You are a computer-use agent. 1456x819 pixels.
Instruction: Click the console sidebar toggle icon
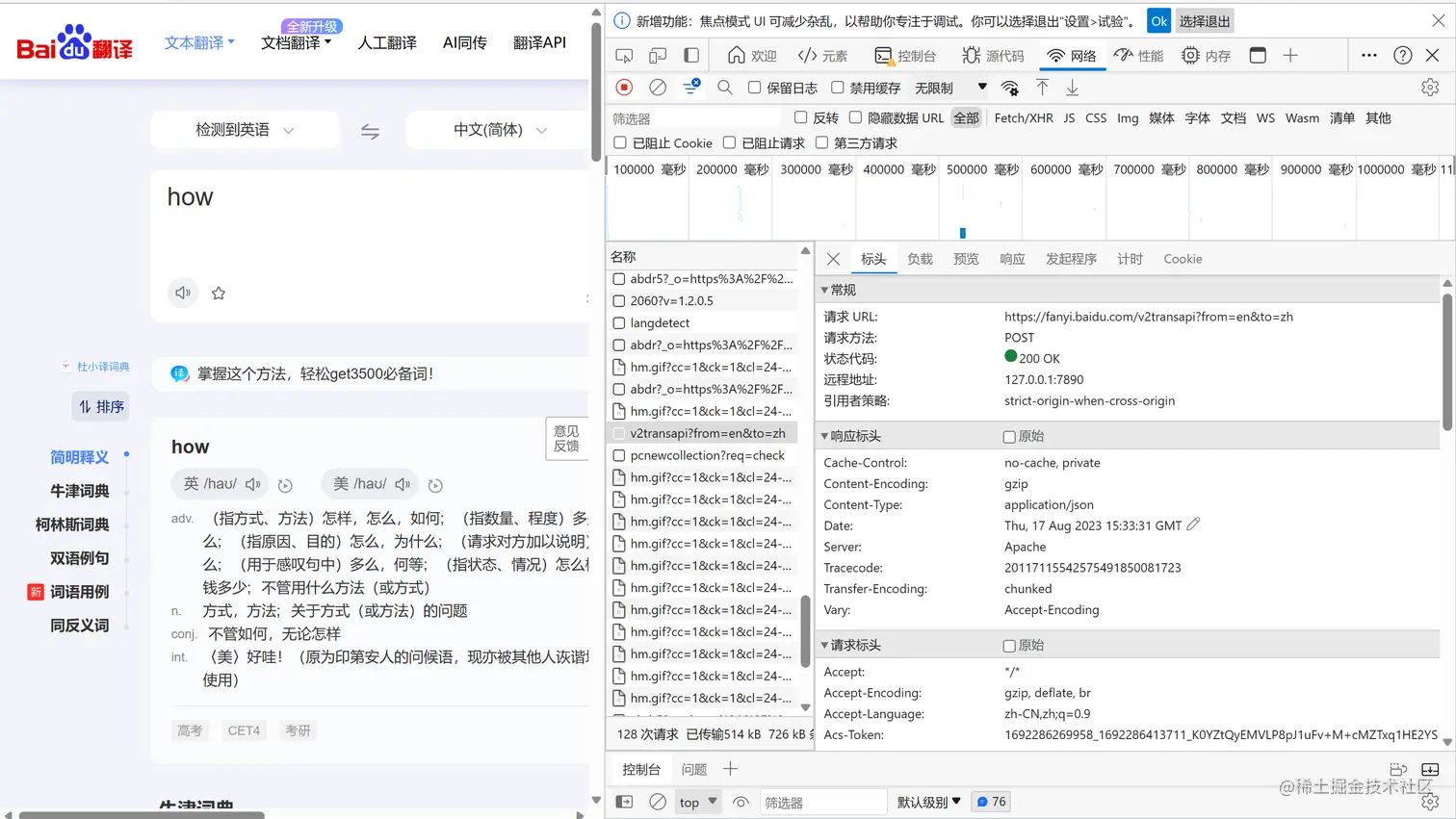[x=624, y=802]
